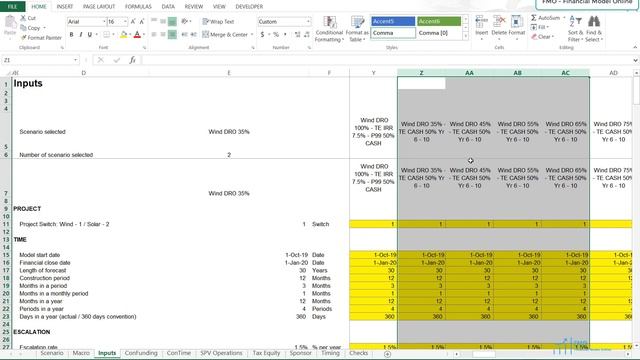Open the Arial font name dropdown
The image size is (640, 360).
pos(104,22)
